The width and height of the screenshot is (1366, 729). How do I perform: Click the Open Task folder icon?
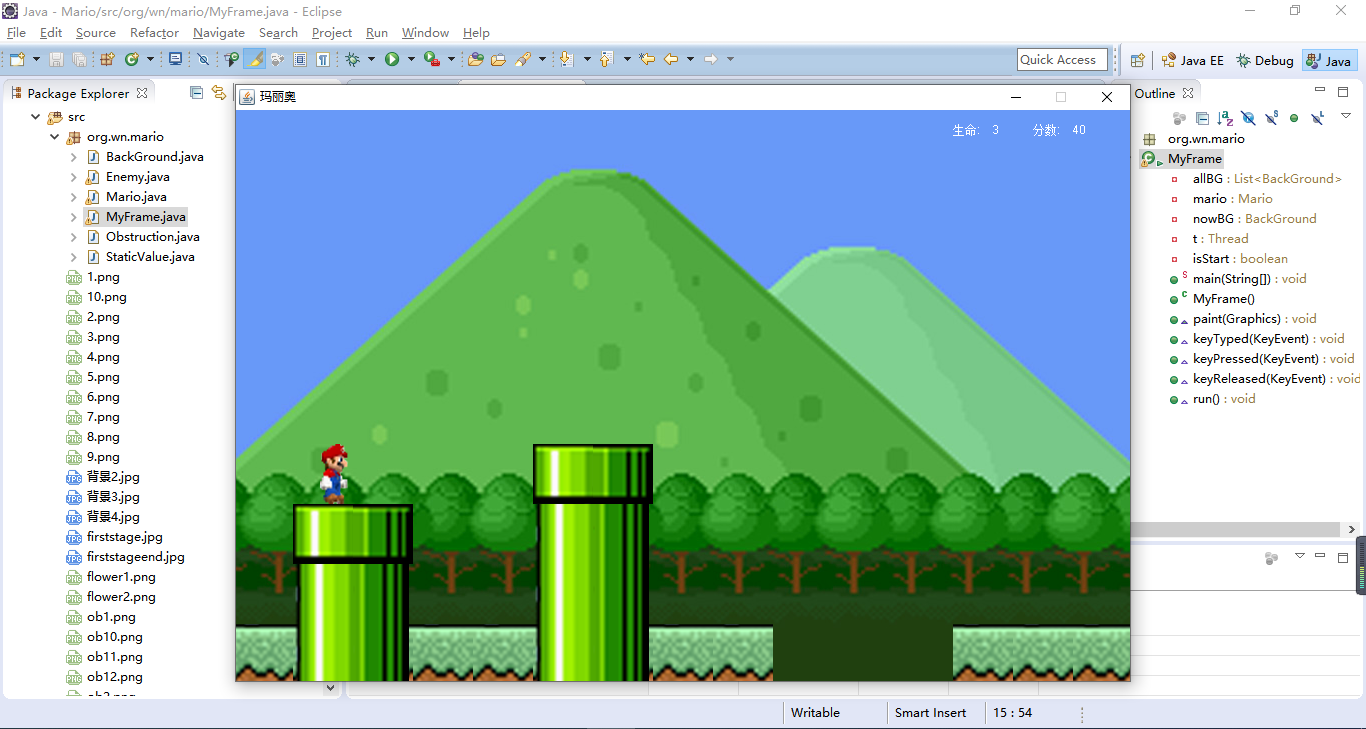(498, 60)
